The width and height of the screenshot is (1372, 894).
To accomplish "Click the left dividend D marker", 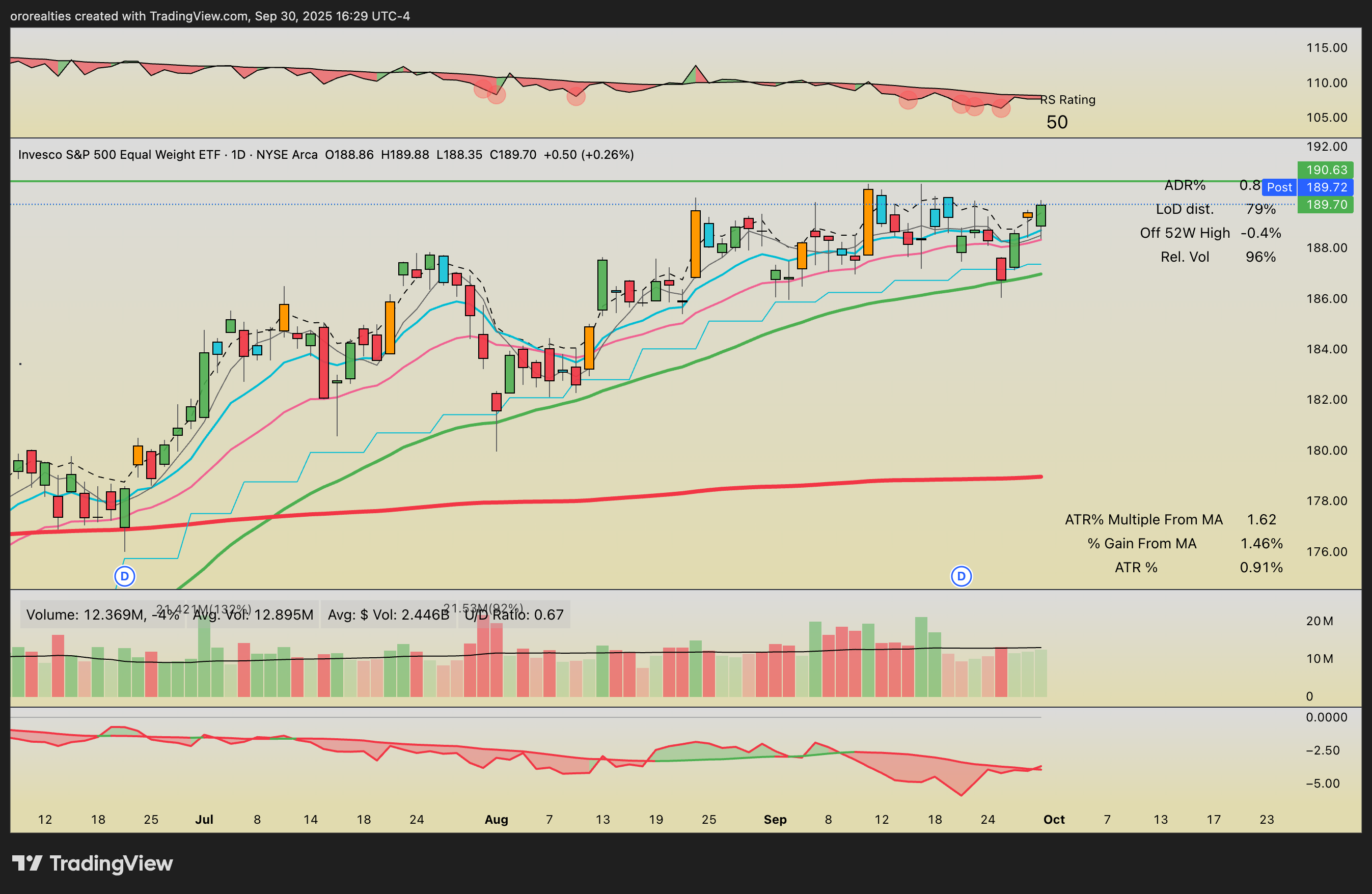I will coord(124,576).
